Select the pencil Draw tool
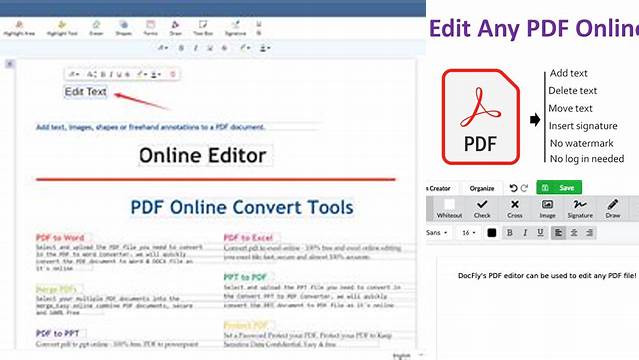This screenshot has height=360, width=639. pyautogui.click(x=613, y=208)
